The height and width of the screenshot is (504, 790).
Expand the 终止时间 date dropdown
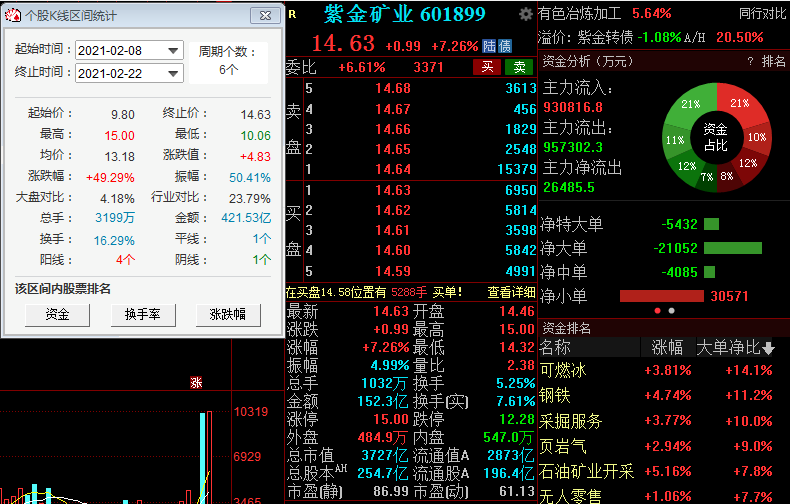[x=173, y=74]
